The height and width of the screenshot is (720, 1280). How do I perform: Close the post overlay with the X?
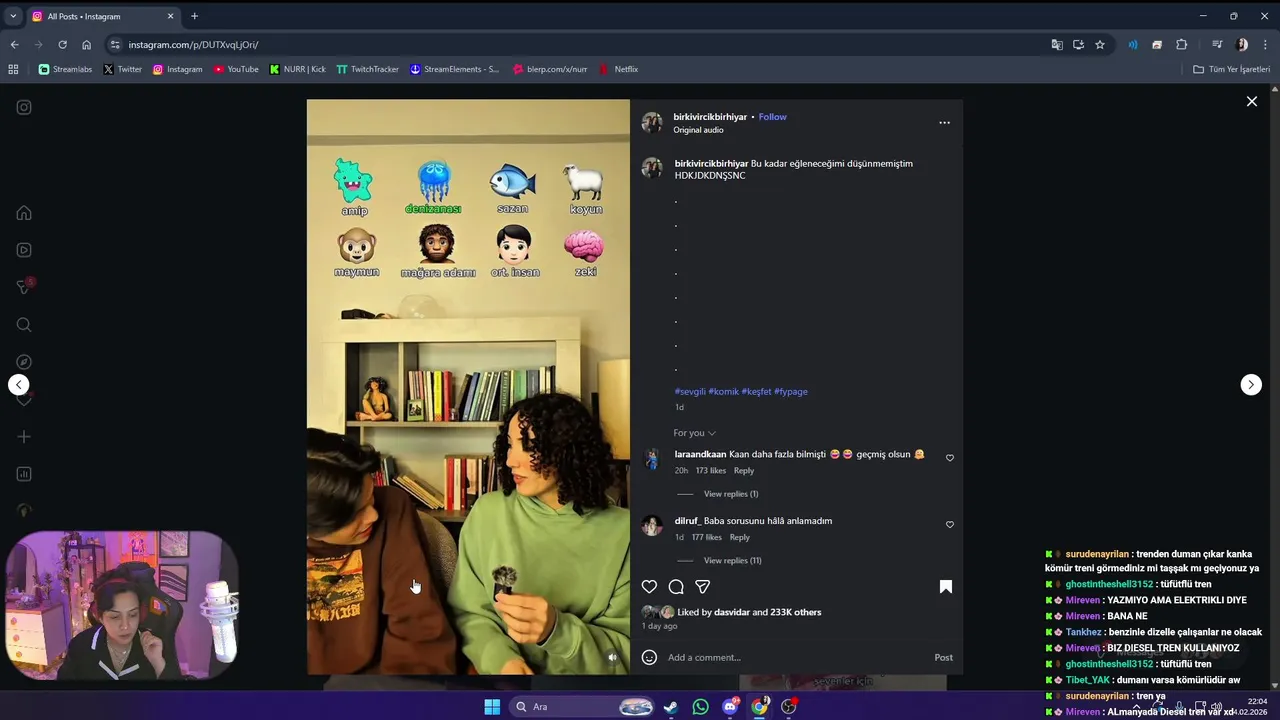pyautogui.click(x=1251, y=101)
